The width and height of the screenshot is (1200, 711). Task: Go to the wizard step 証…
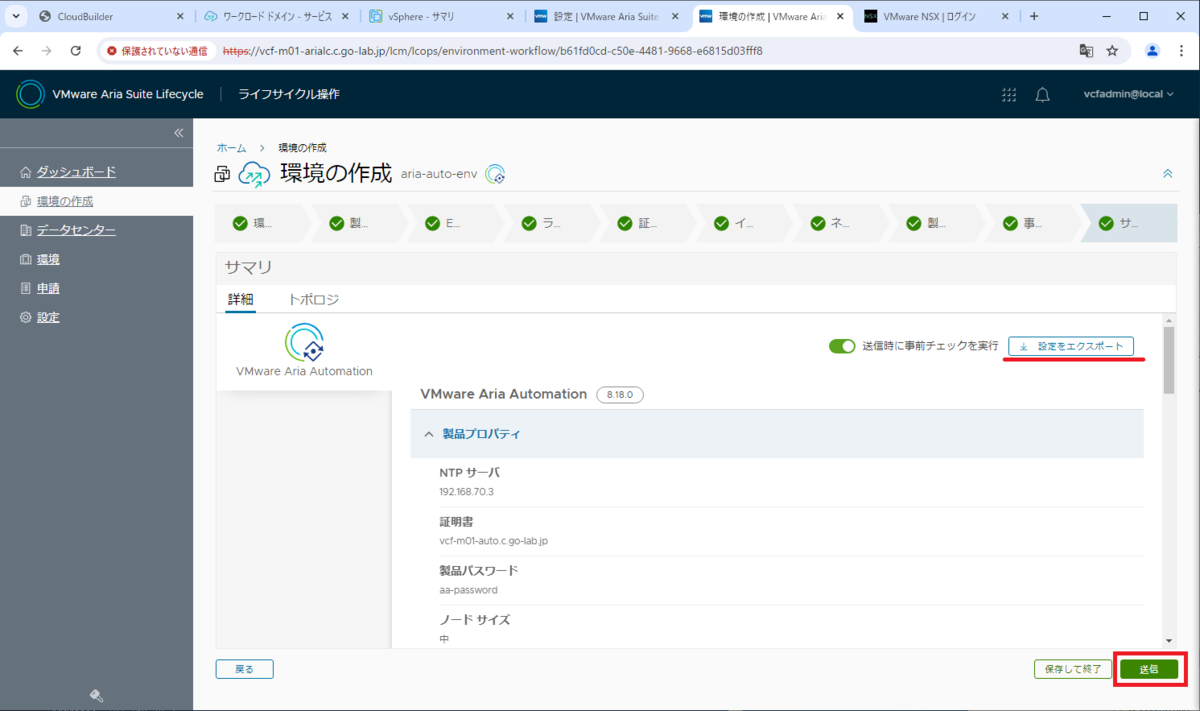click(647, 223)
